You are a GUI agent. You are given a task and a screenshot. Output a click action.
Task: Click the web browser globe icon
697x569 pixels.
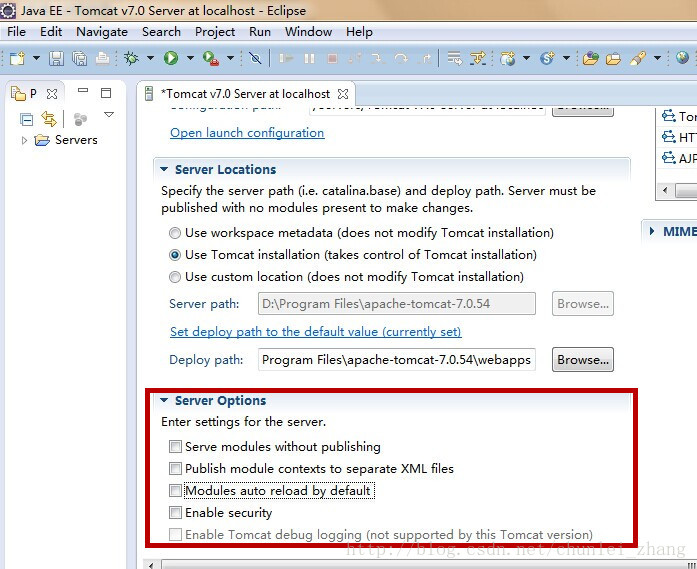coord(682,58)
